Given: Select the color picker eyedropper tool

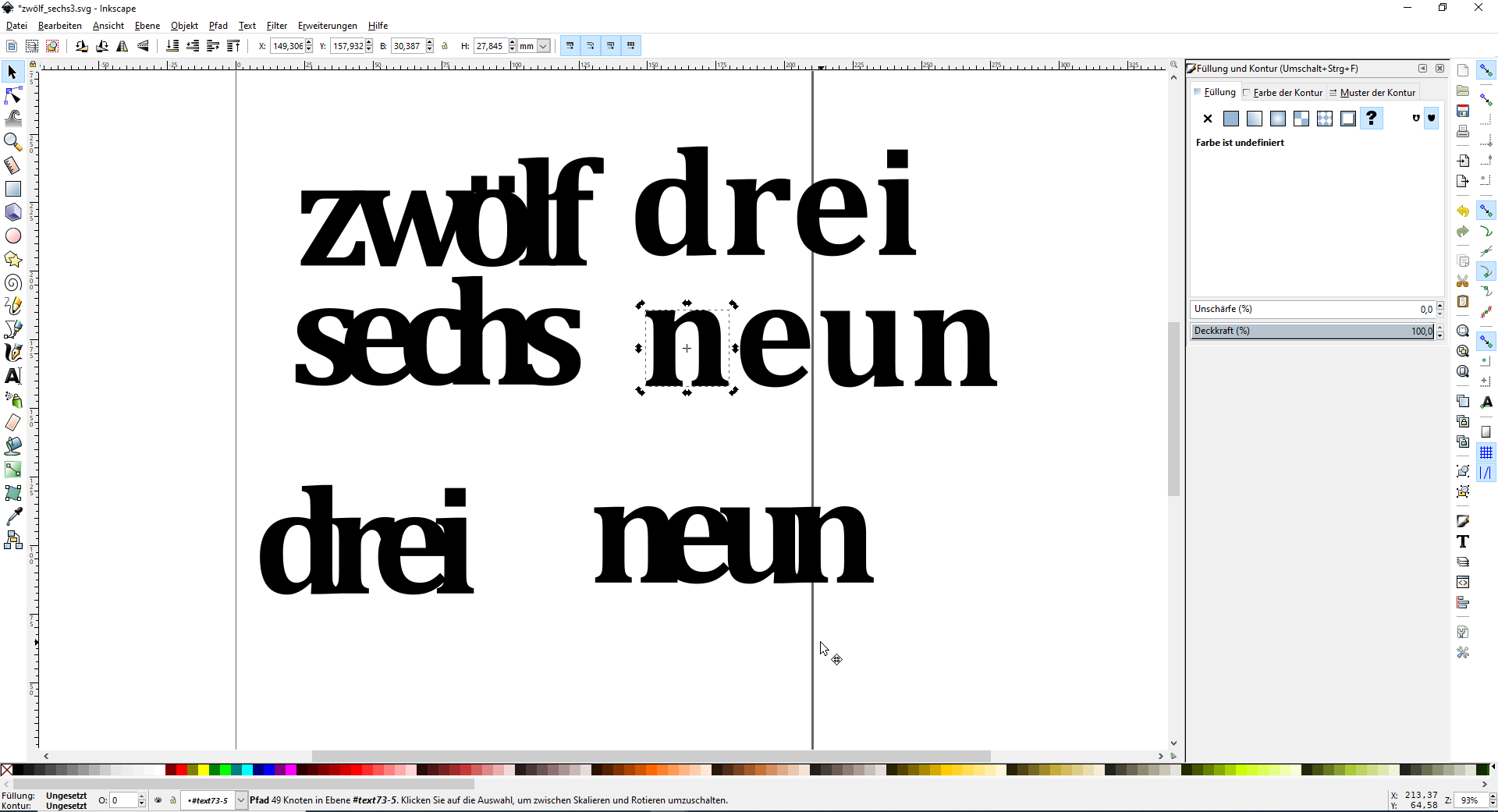Looking at the screenshot, I should tap(12, 516).
